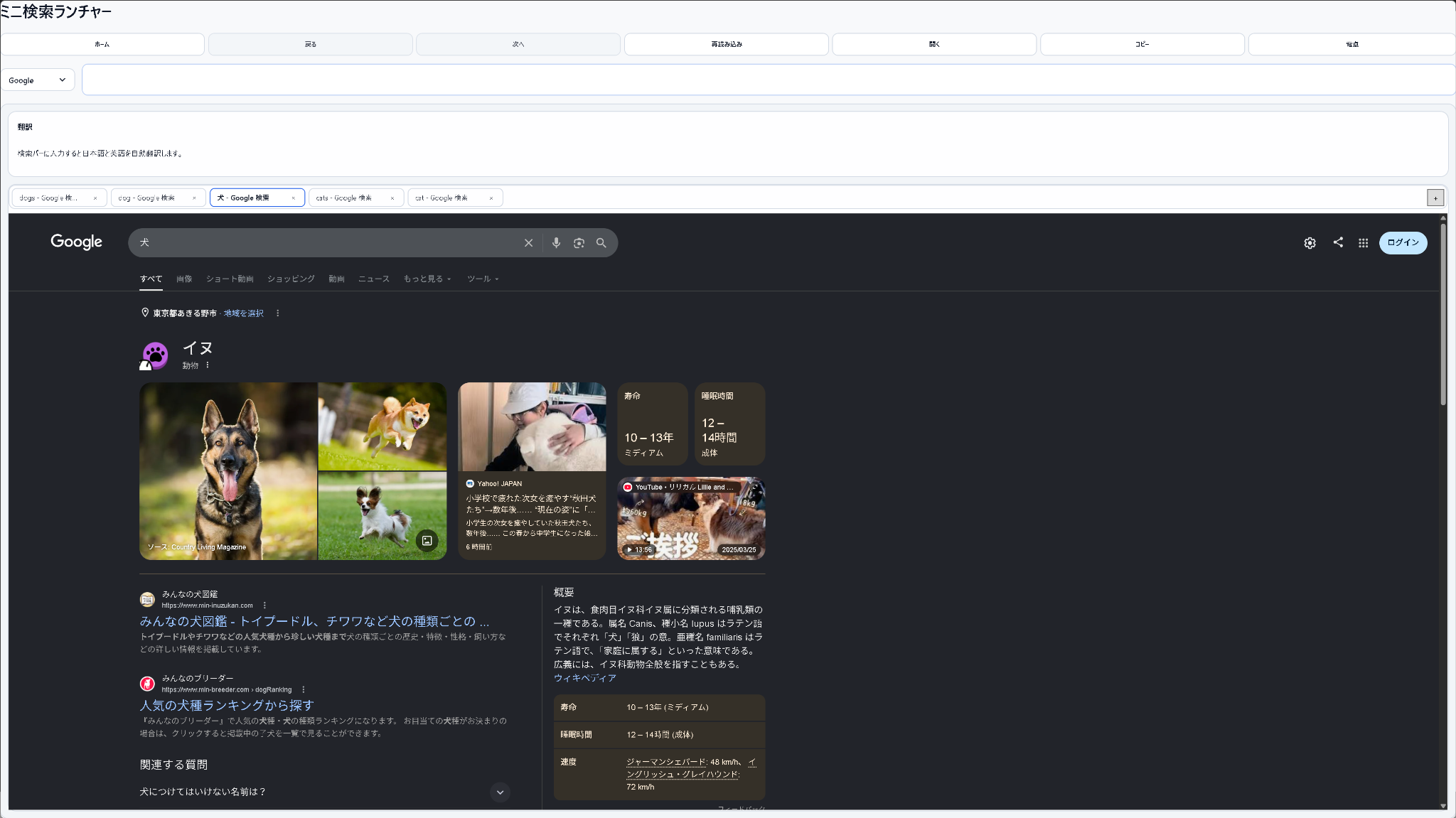Open the みんなの犬図鑑 - トイプードル result link

pos(314,621)
